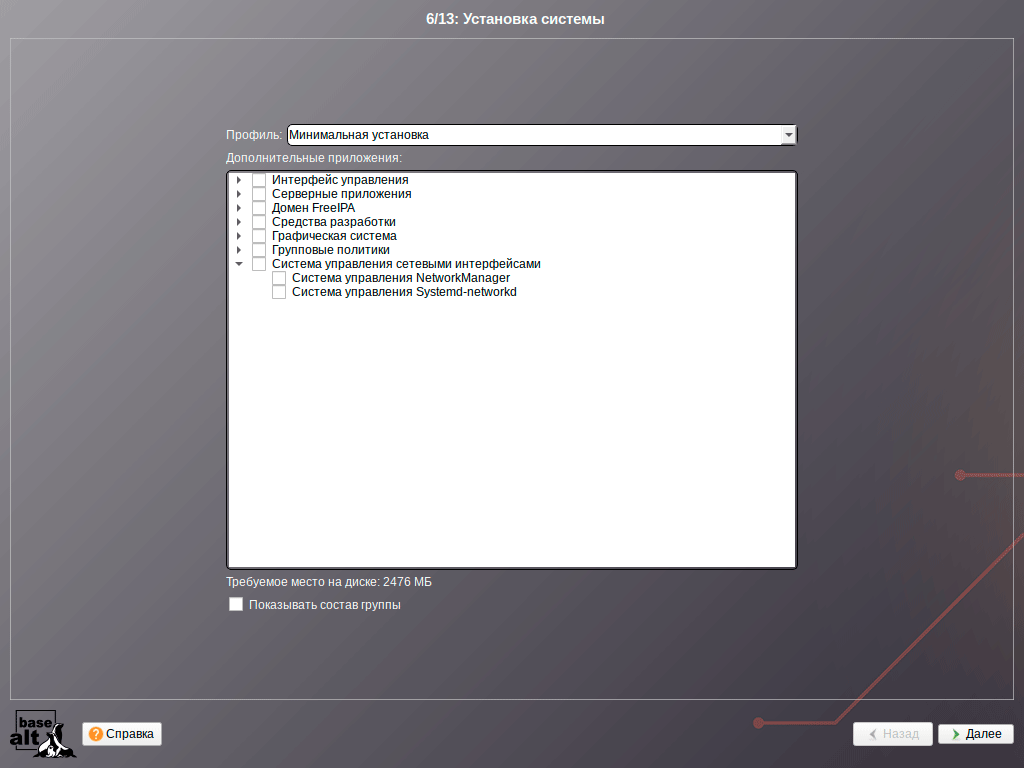Image resolution: width=1024 pixels, height=768 pixels.
Task: Select the Интерфейс управления row text
Action: click(340, 180)
